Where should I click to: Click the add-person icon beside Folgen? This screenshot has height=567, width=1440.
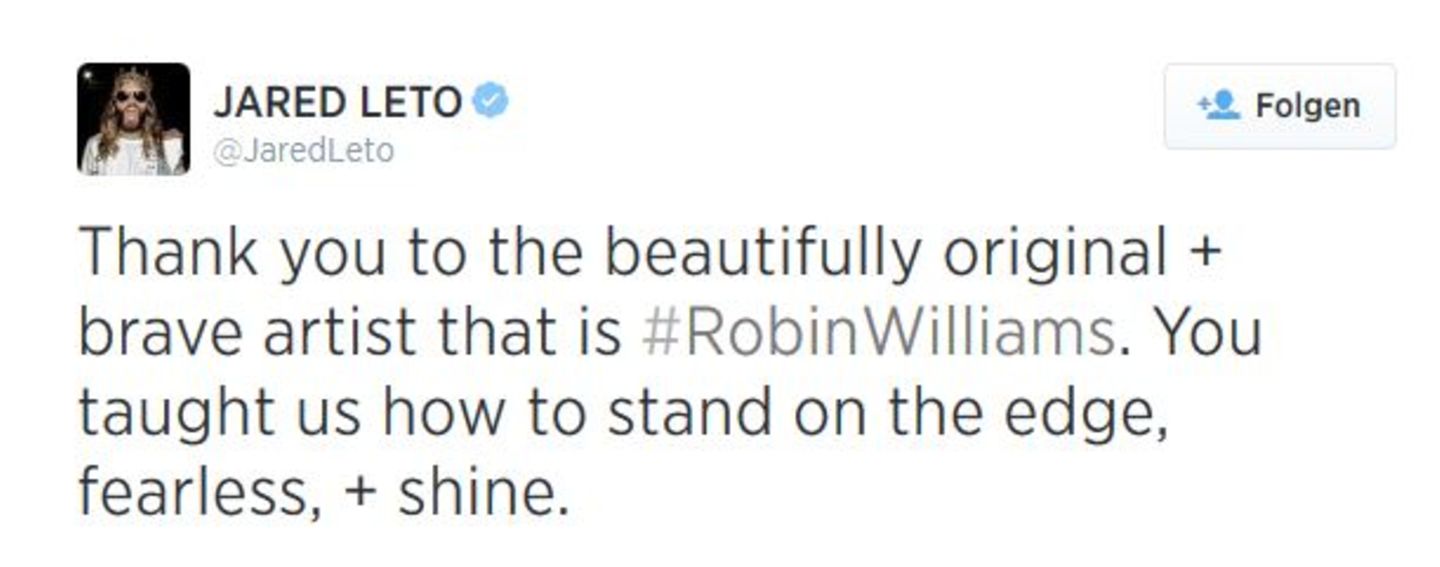click(x=1219, y=106)
